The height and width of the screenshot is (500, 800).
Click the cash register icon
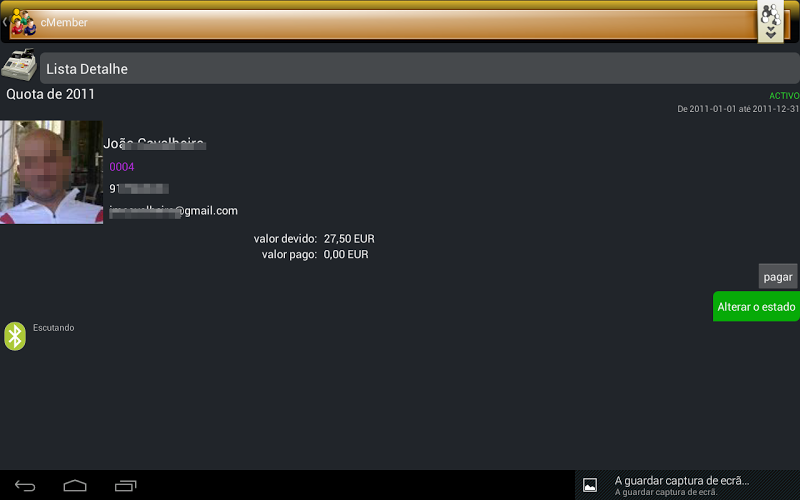tap(19, 65)
